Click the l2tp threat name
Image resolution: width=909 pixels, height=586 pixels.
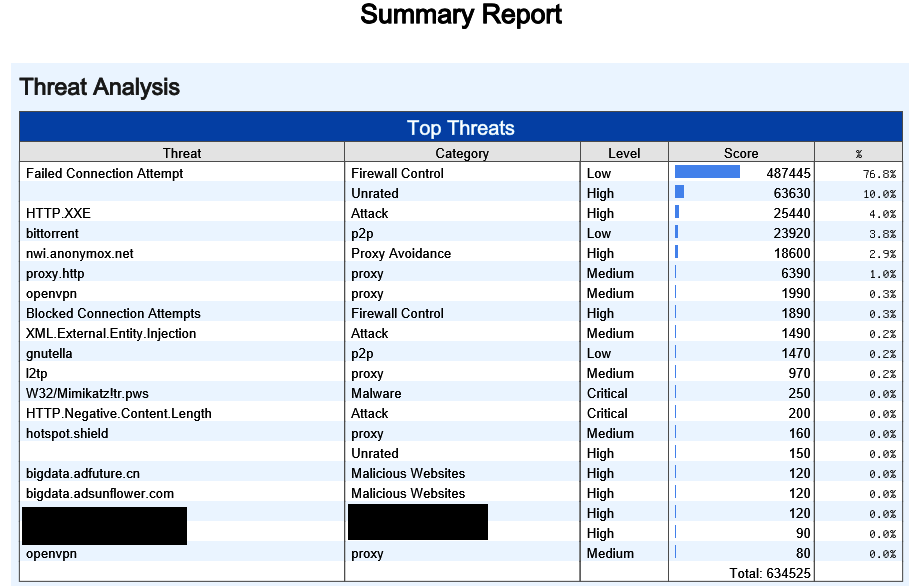click(37, 373)
